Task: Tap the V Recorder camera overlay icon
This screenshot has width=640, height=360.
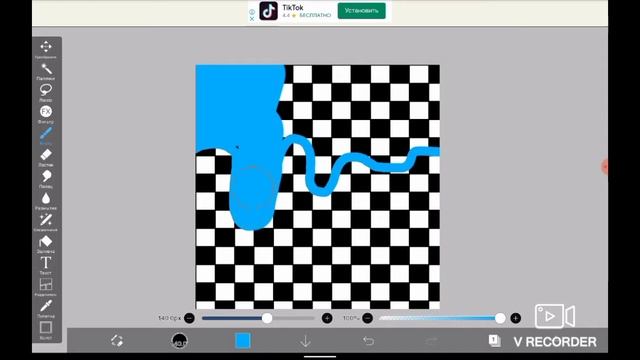Action: click(555, 316)
